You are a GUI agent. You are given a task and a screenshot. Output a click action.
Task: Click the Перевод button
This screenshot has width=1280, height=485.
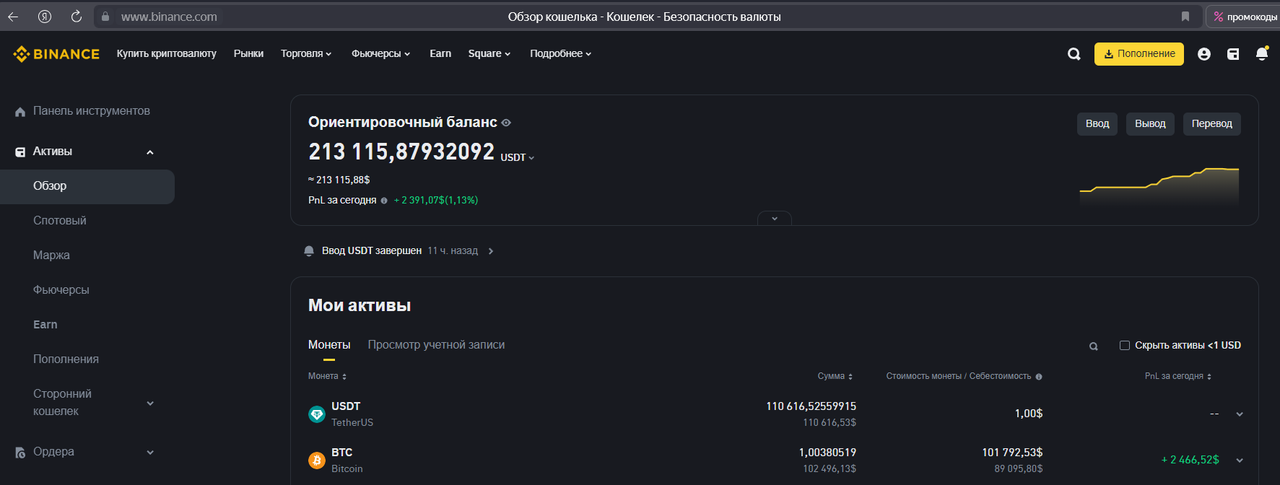[1212, 124]
